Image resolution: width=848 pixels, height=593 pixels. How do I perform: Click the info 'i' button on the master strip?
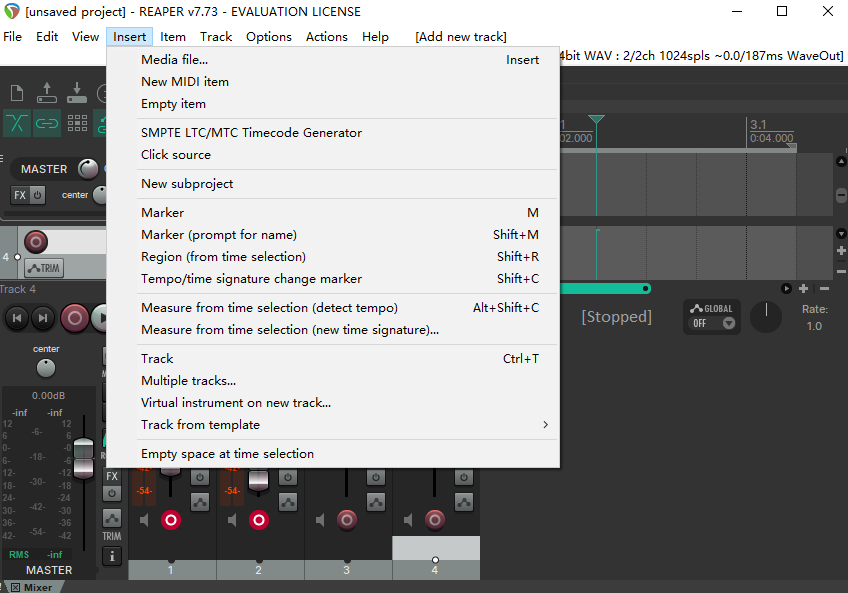(x=112, y=556)
